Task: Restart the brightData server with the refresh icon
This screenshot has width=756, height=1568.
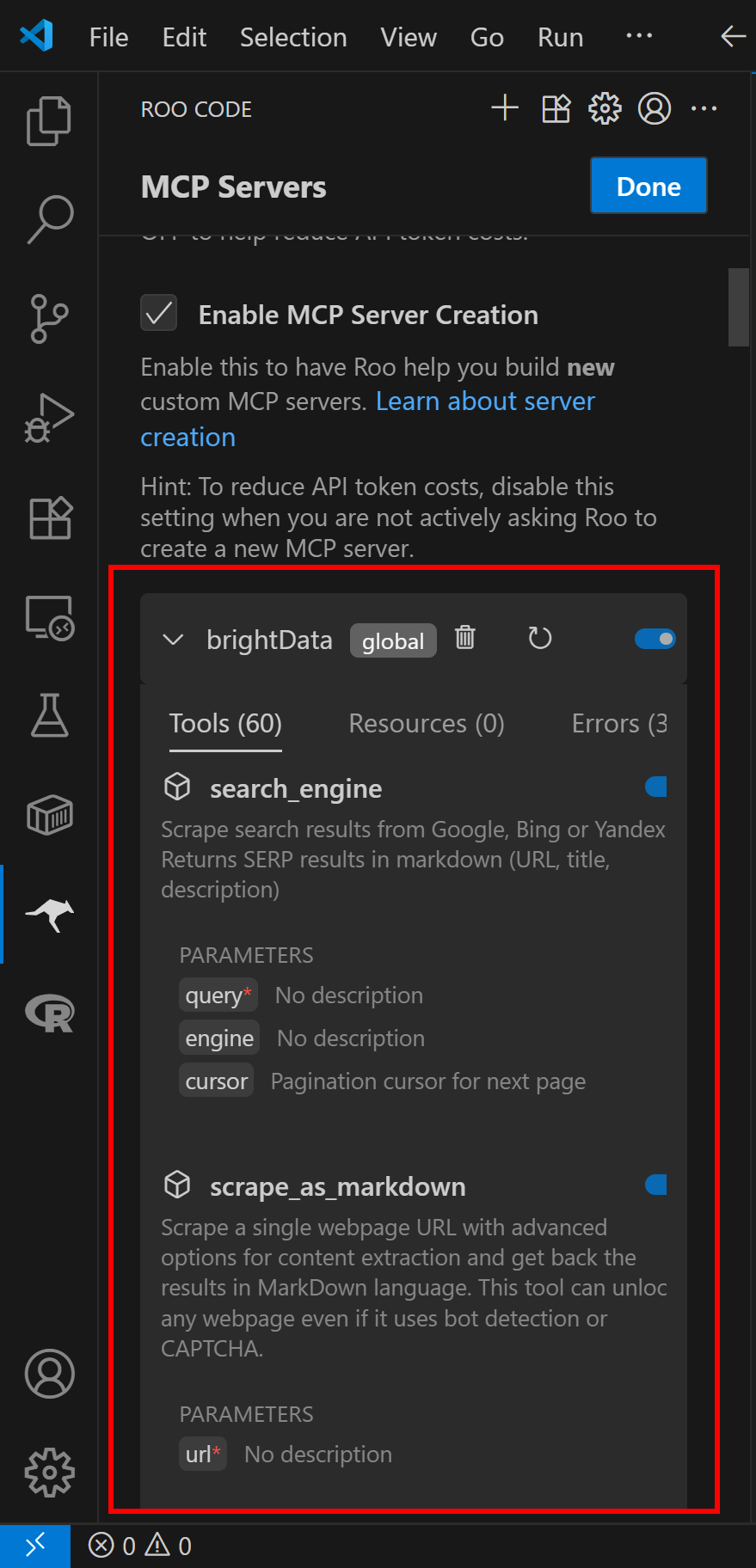Action: [x=539, y=638]
